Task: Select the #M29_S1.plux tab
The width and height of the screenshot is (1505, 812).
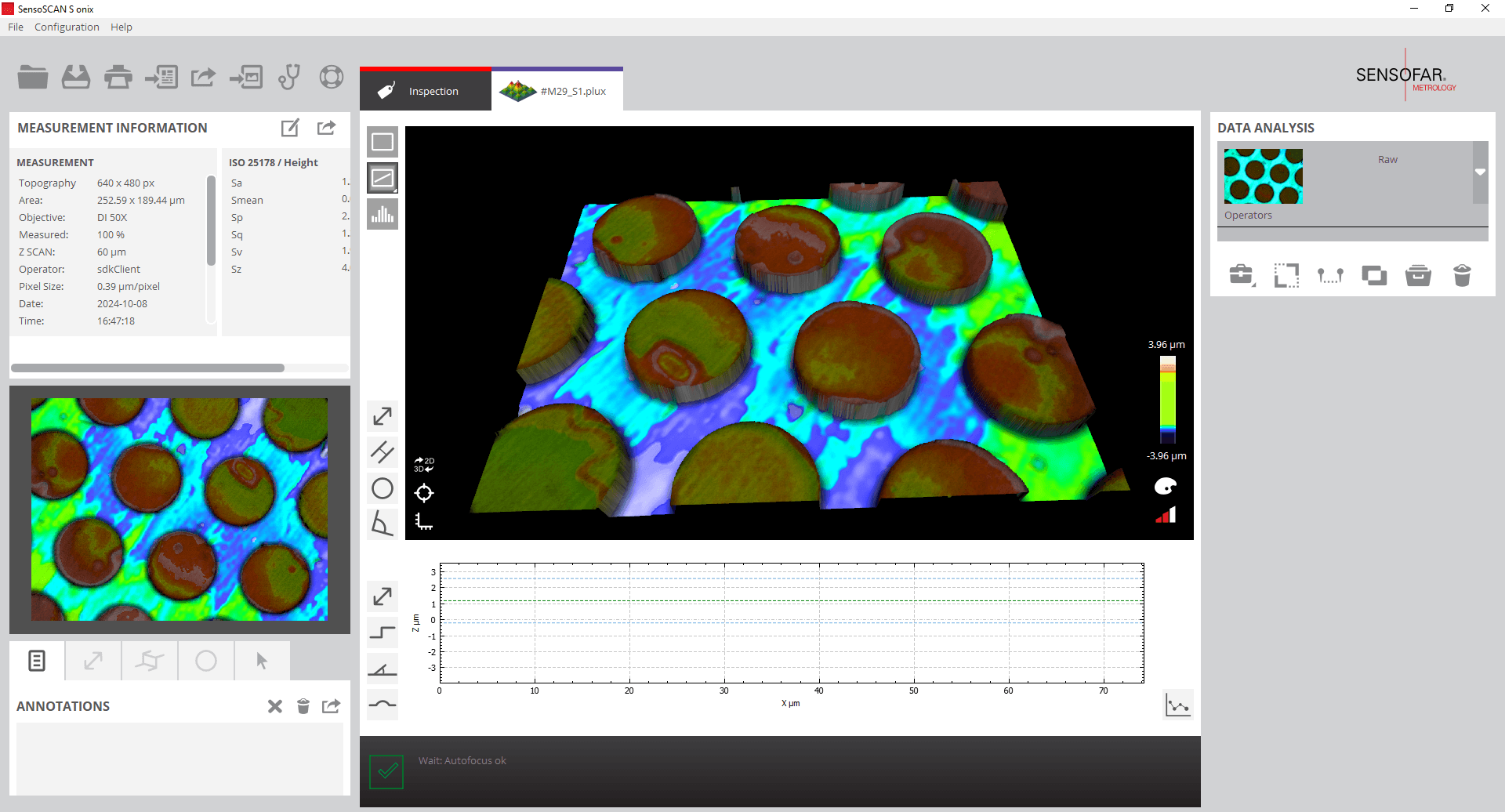Action: point(557,91)
